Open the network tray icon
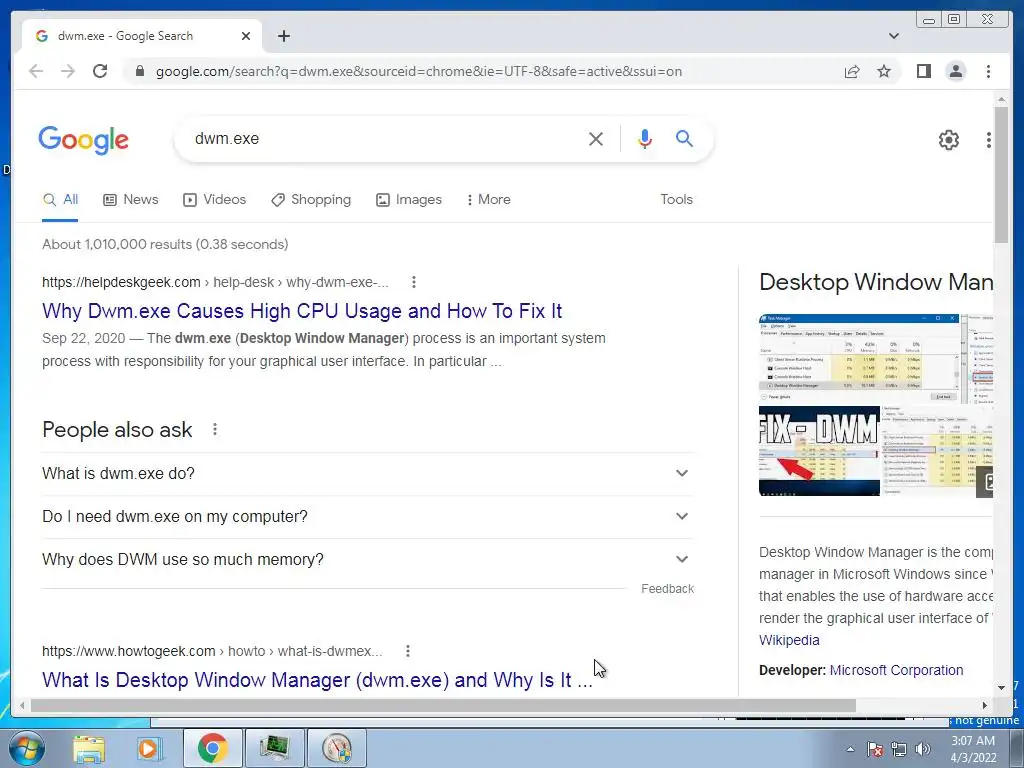 (x=899, y=749)
